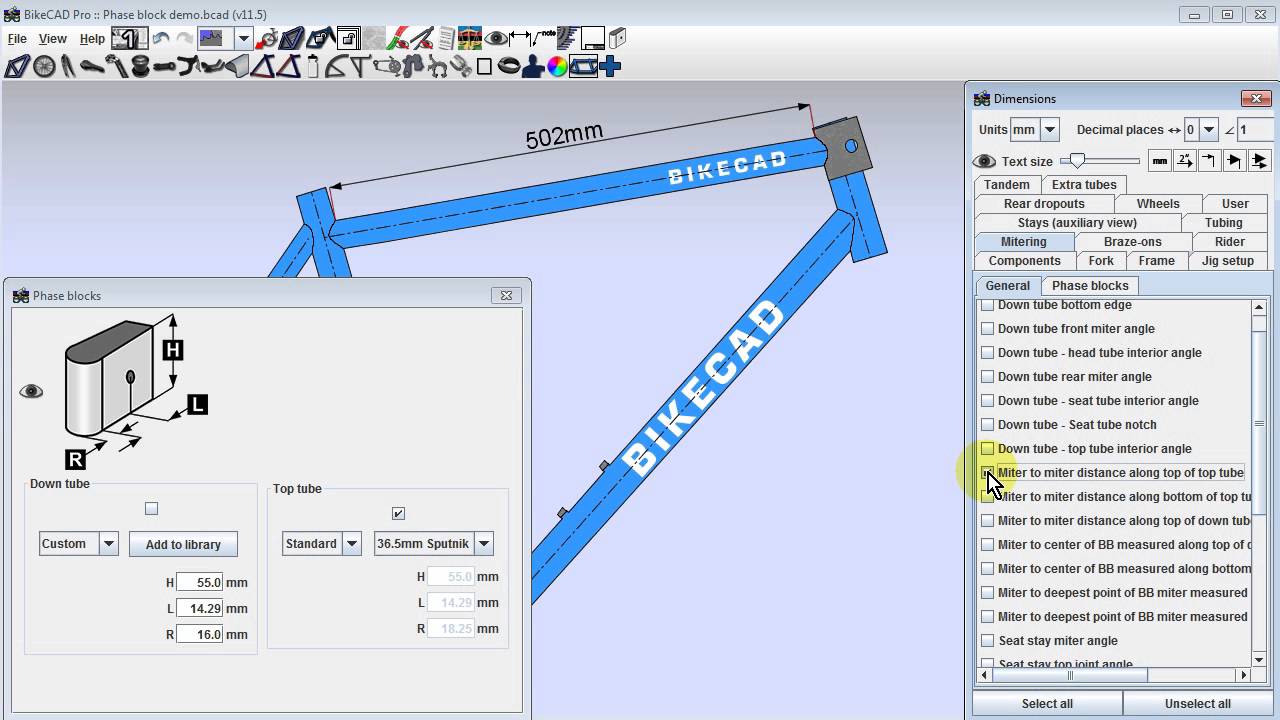Open the document text icon in the toolbar
Viewport: 1280px width, 720px height.
(446, 39)
